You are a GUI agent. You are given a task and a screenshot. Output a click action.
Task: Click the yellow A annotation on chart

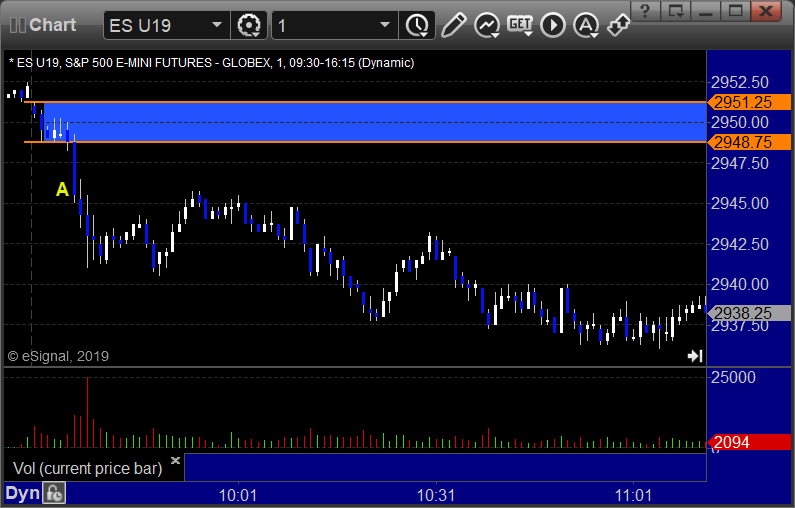coord(62,189)
